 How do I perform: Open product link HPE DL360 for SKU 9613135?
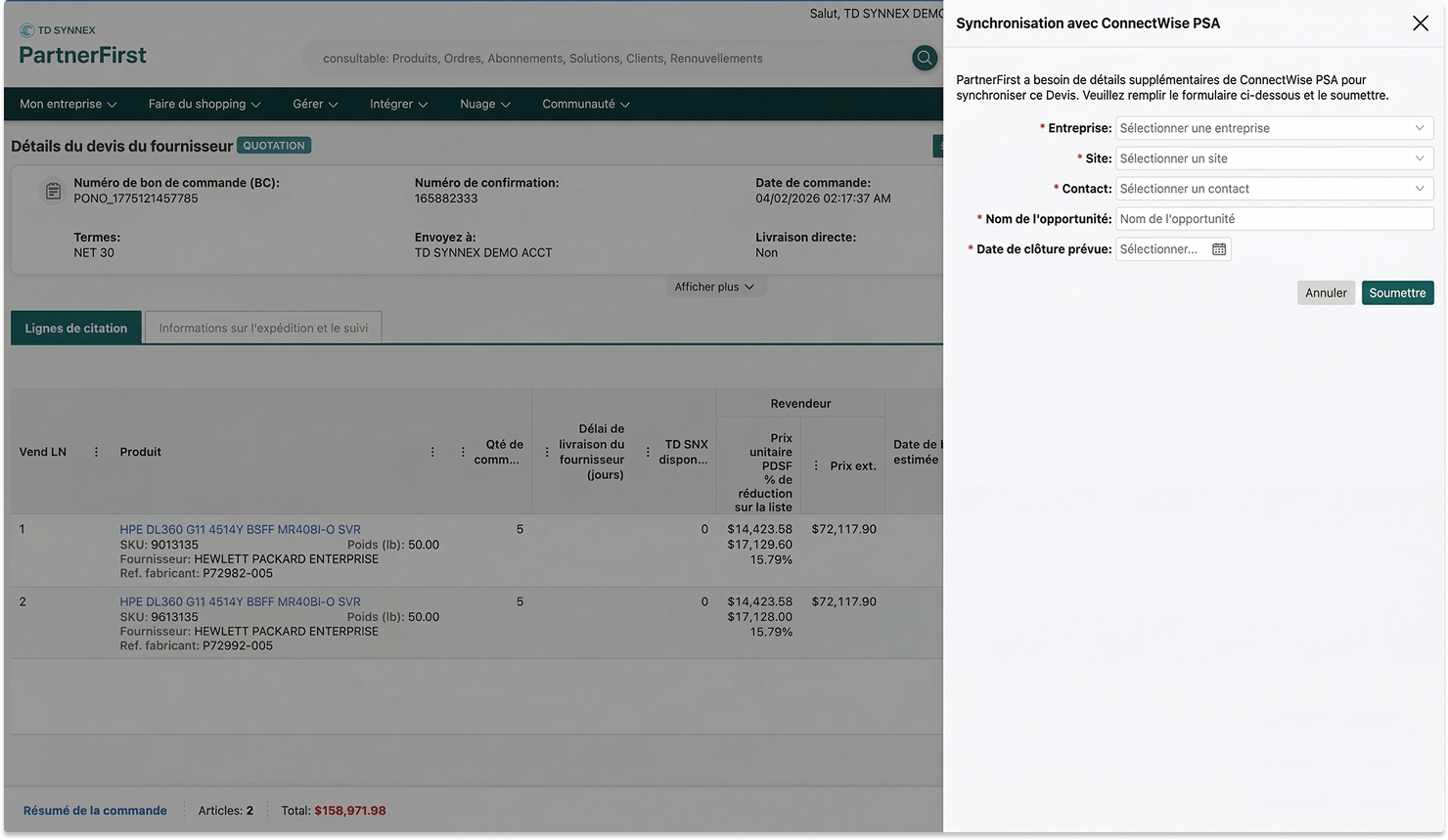tap(240, 601)
